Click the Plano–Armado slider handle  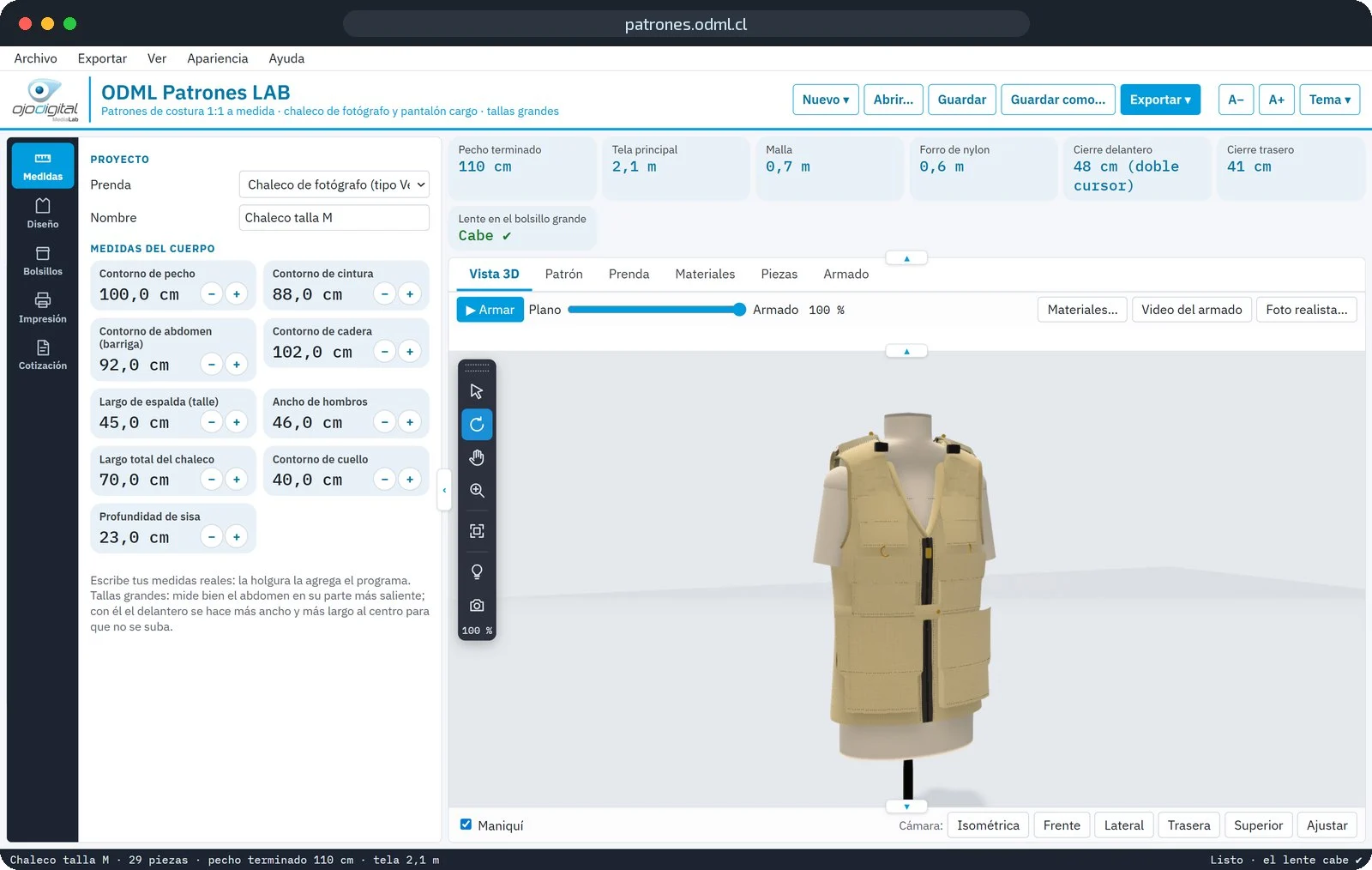(739, 310)
